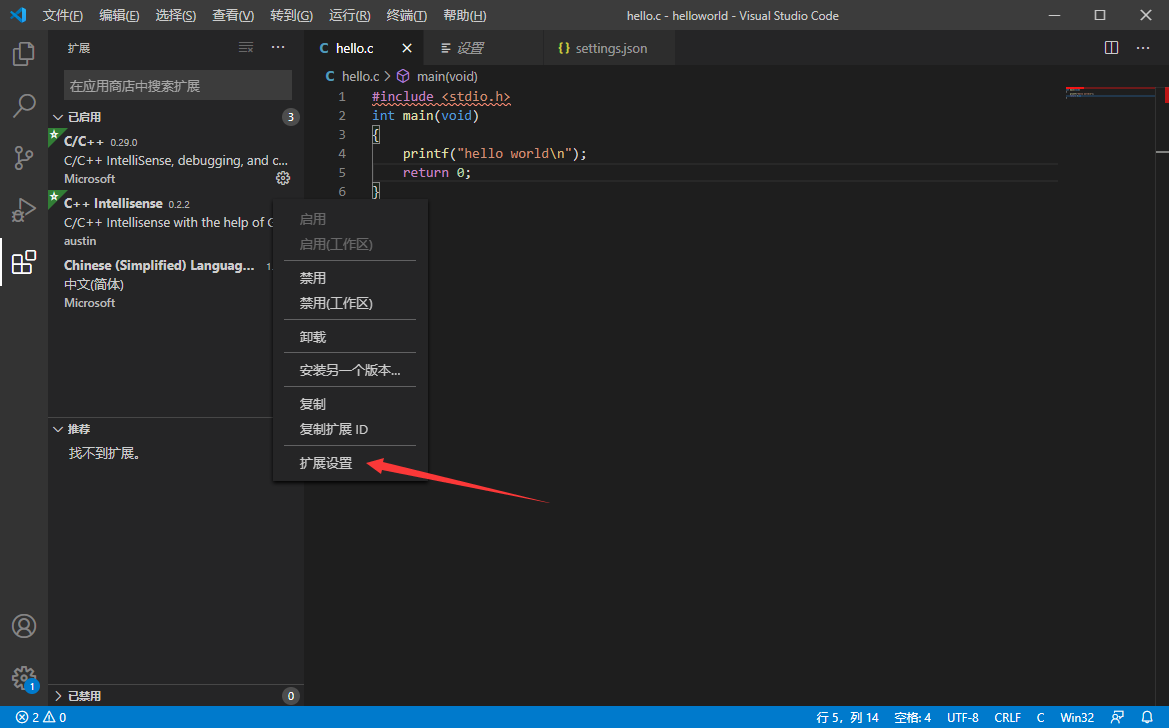Open the Explorer view in the activity bar
The image size is (1169, 728).
pos(24,54)
